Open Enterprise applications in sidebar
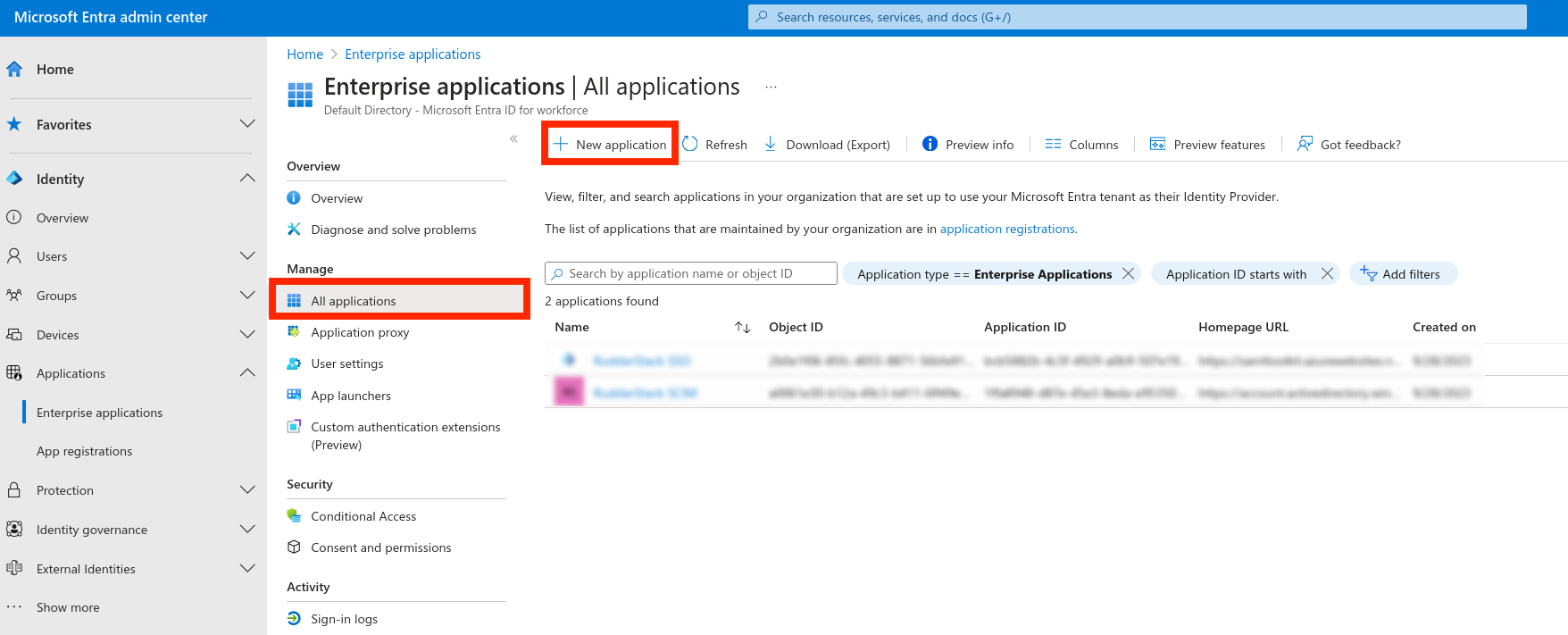 click(99, 413)
